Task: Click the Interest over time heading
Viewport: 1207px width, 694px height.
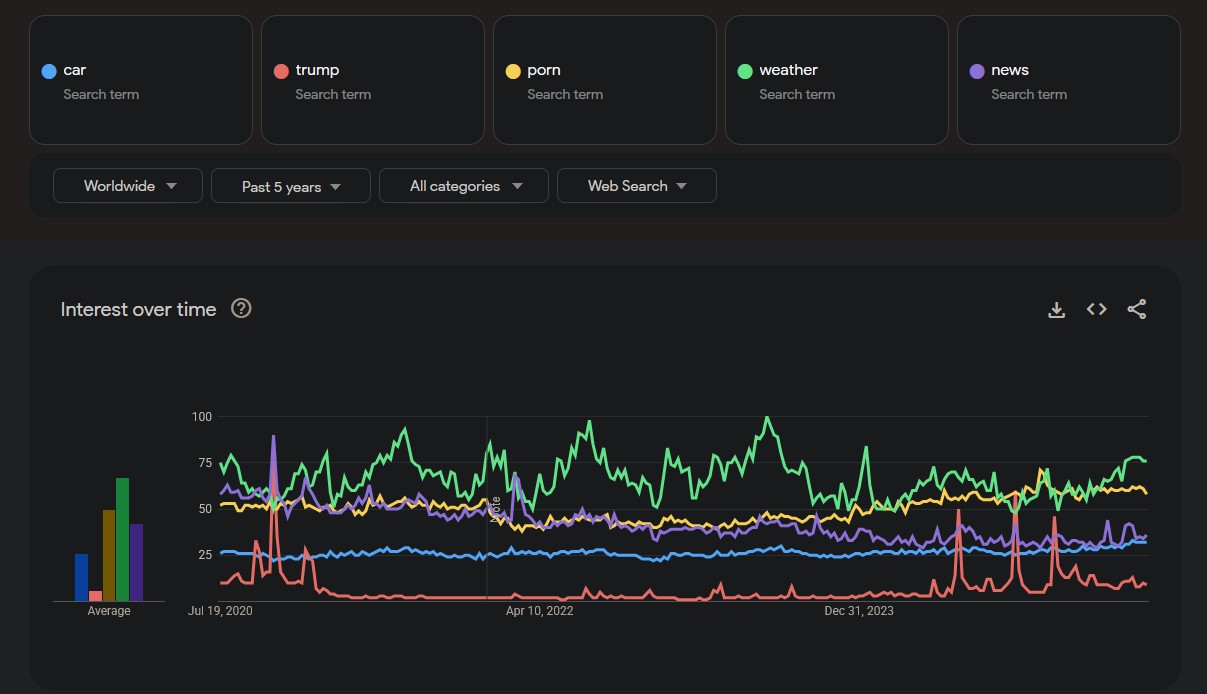Action: (138, 309)
